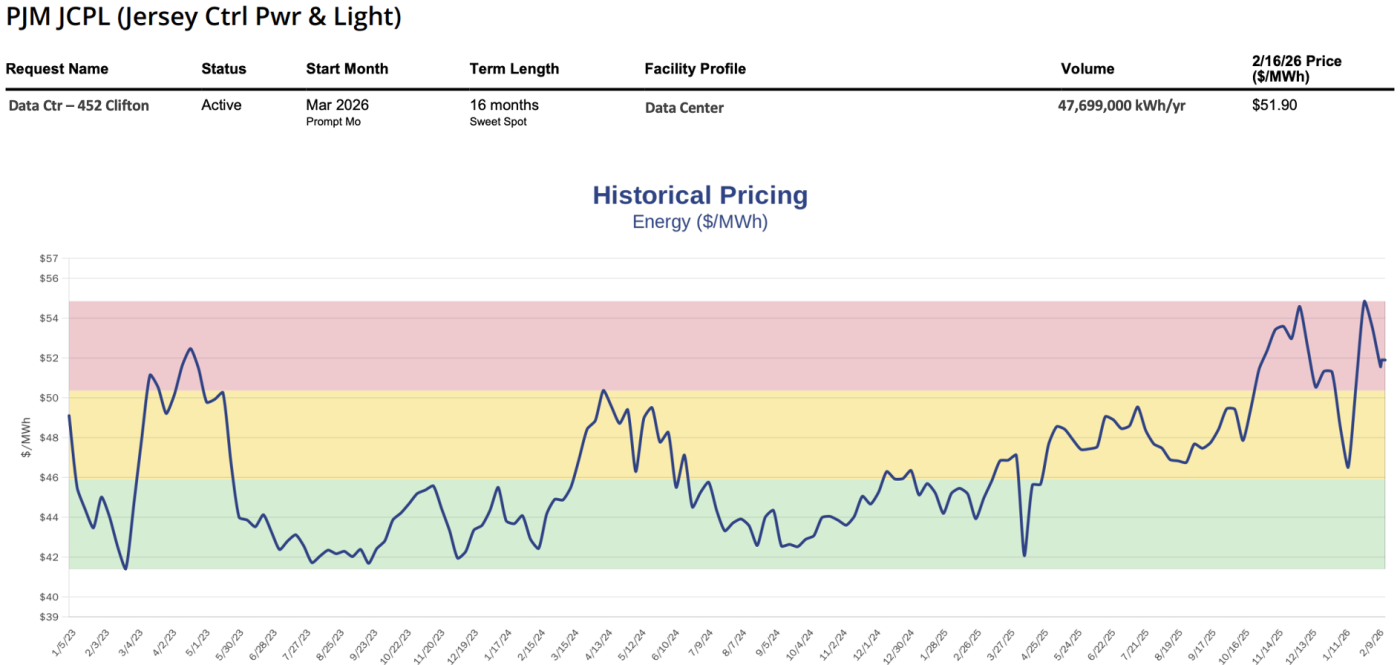Click the 'Historical Pricing' chart title

[x=700, y=195]
